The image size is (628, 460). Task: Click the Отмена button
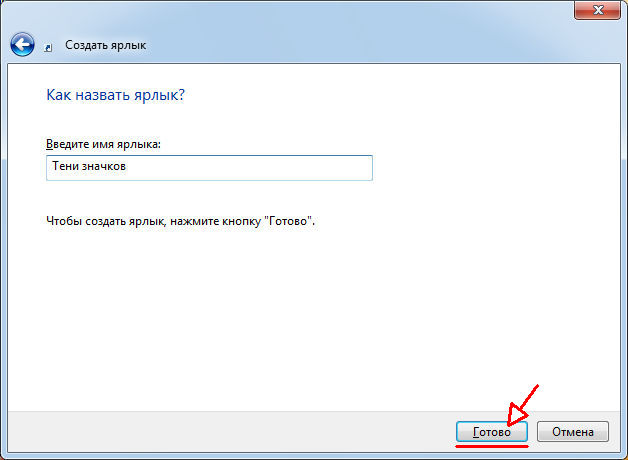point(573,432)
